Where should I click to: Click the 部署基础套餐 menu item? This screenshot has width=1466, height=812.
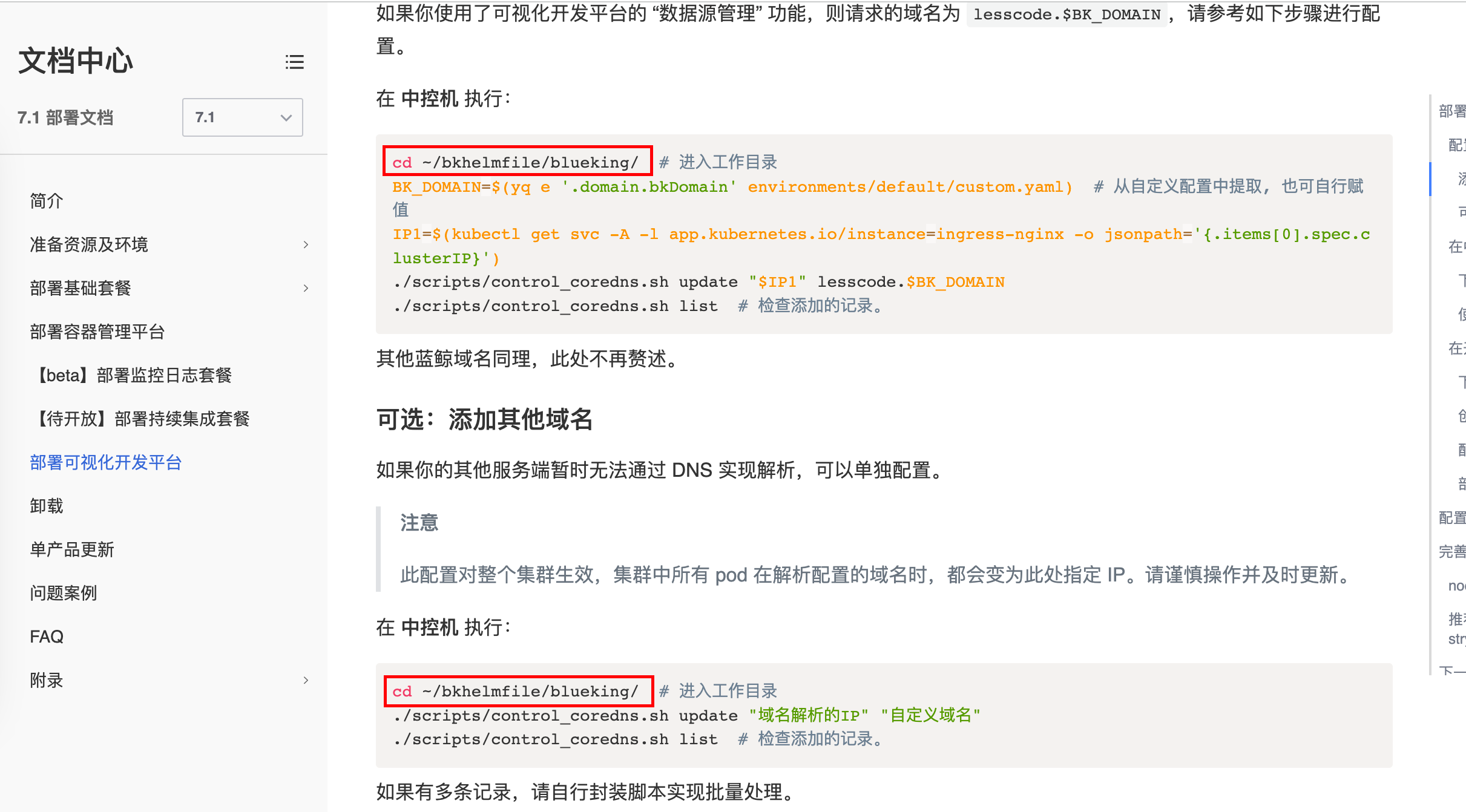pos(81,288)
